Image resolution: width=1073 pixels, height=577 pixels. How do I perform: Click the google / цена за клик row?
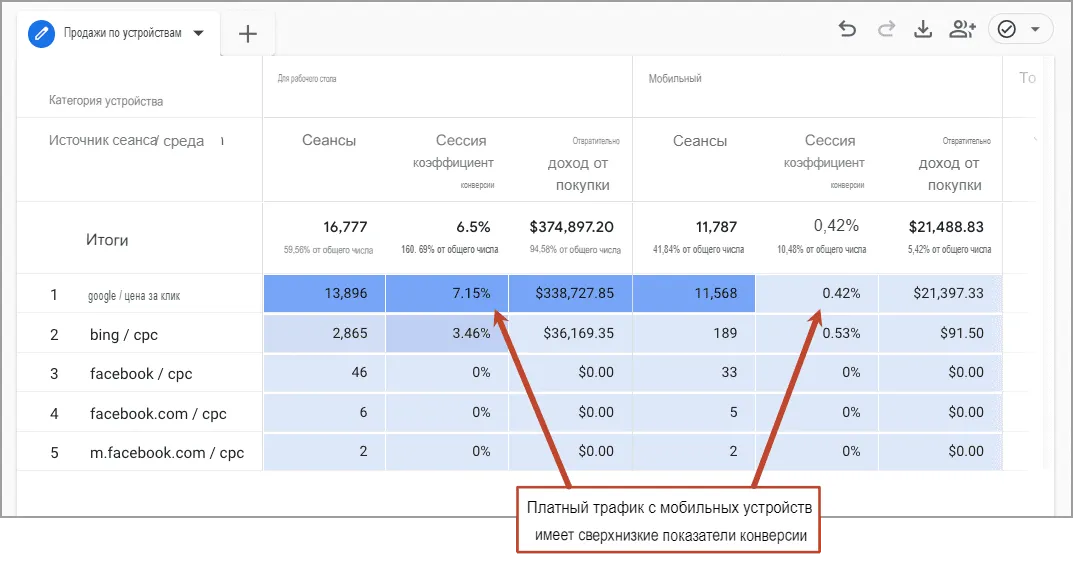[x=134, y=296]
